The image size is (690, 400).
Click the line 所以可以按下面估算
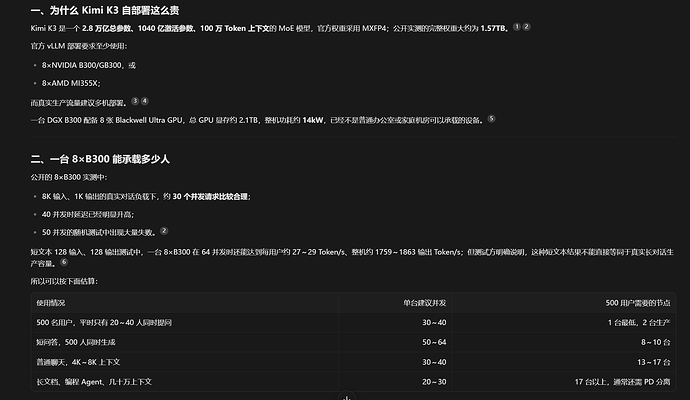64,281
